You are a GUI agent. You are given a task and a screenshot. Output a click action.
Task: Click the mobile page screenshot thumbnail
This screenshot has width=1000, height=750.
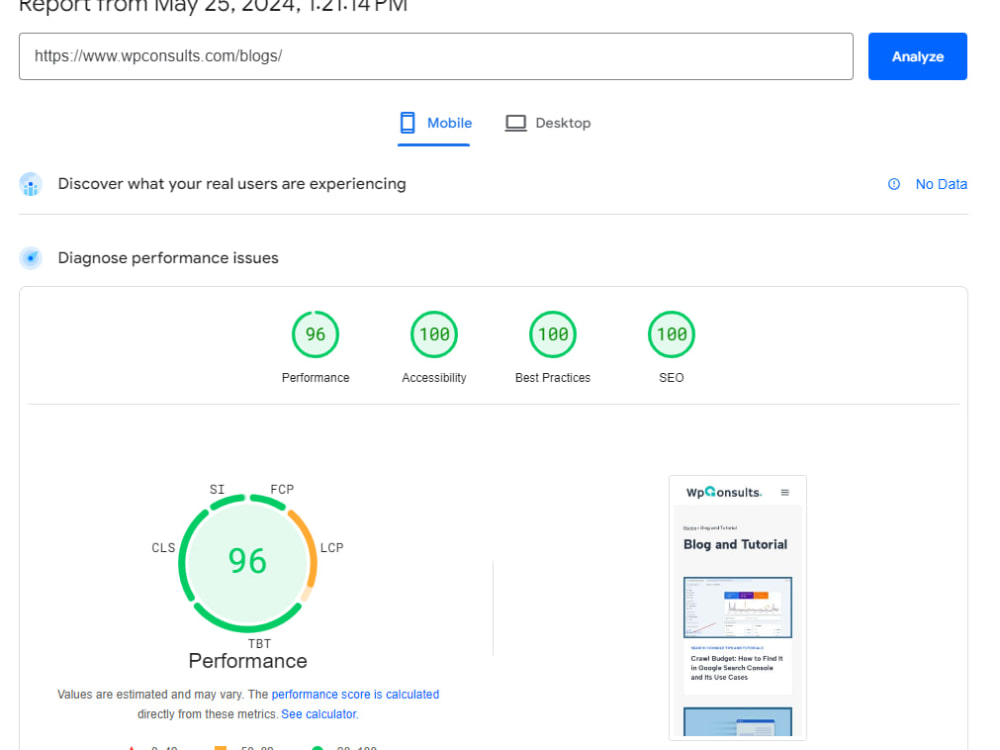(x=738, y=608)
